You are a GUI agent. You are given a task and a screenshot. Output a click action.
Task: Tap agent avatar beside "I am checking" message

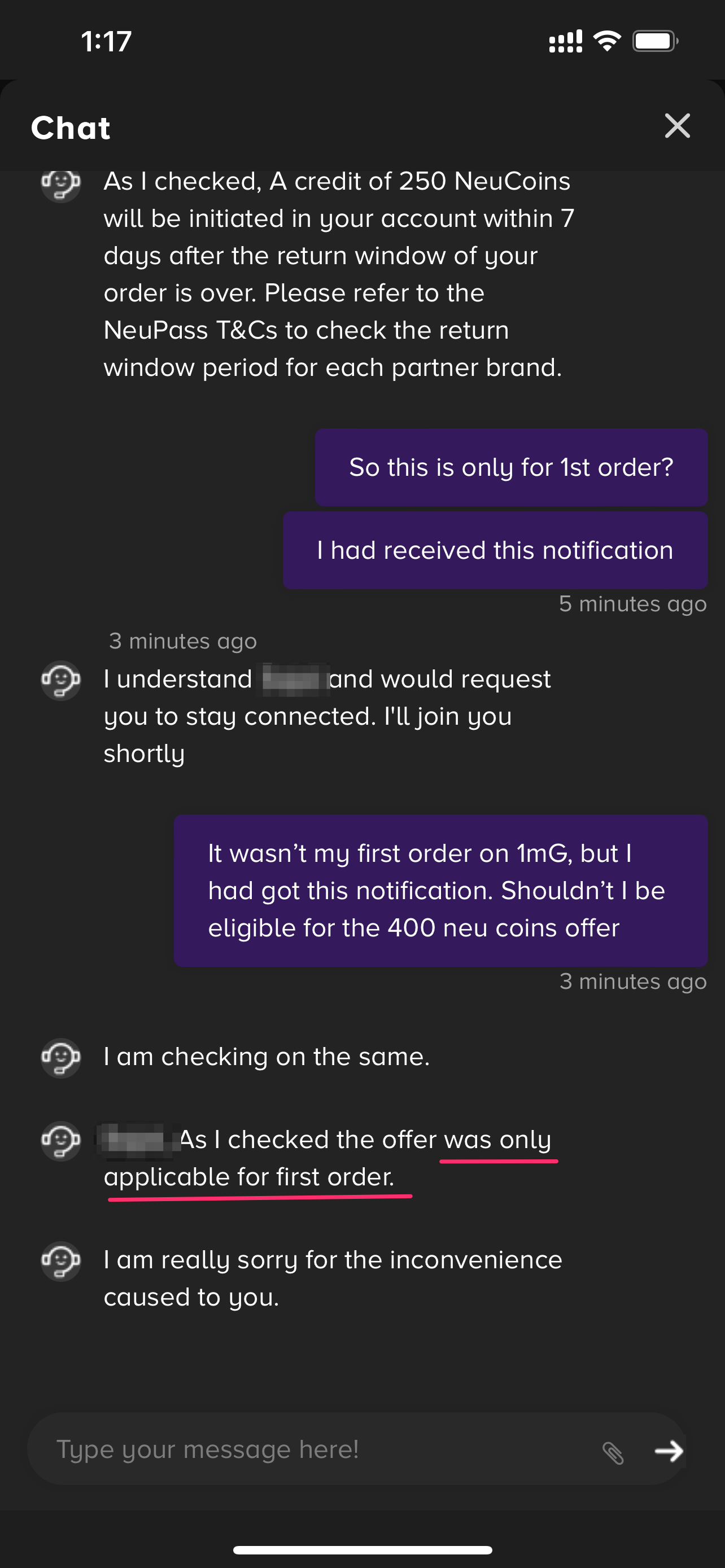[60, 1057]
